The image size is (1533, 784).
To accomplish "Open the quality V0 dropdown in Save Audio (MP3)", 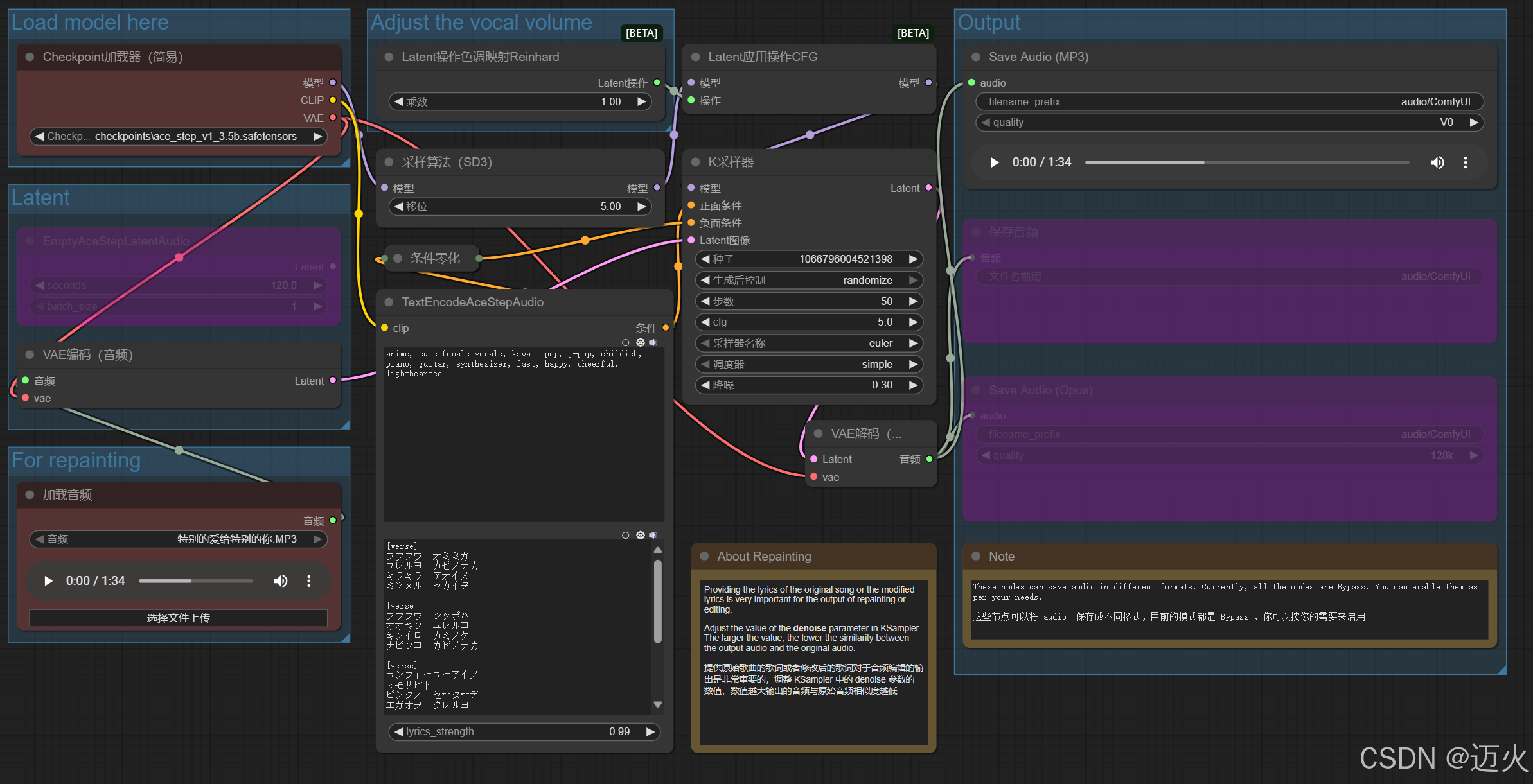I will (x=1230, y=122).
